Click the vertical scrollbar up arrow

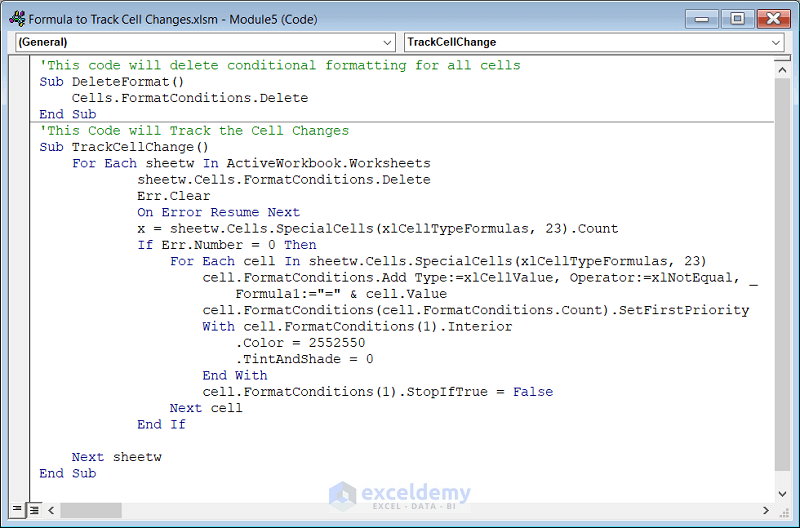(x=782, y=70)
